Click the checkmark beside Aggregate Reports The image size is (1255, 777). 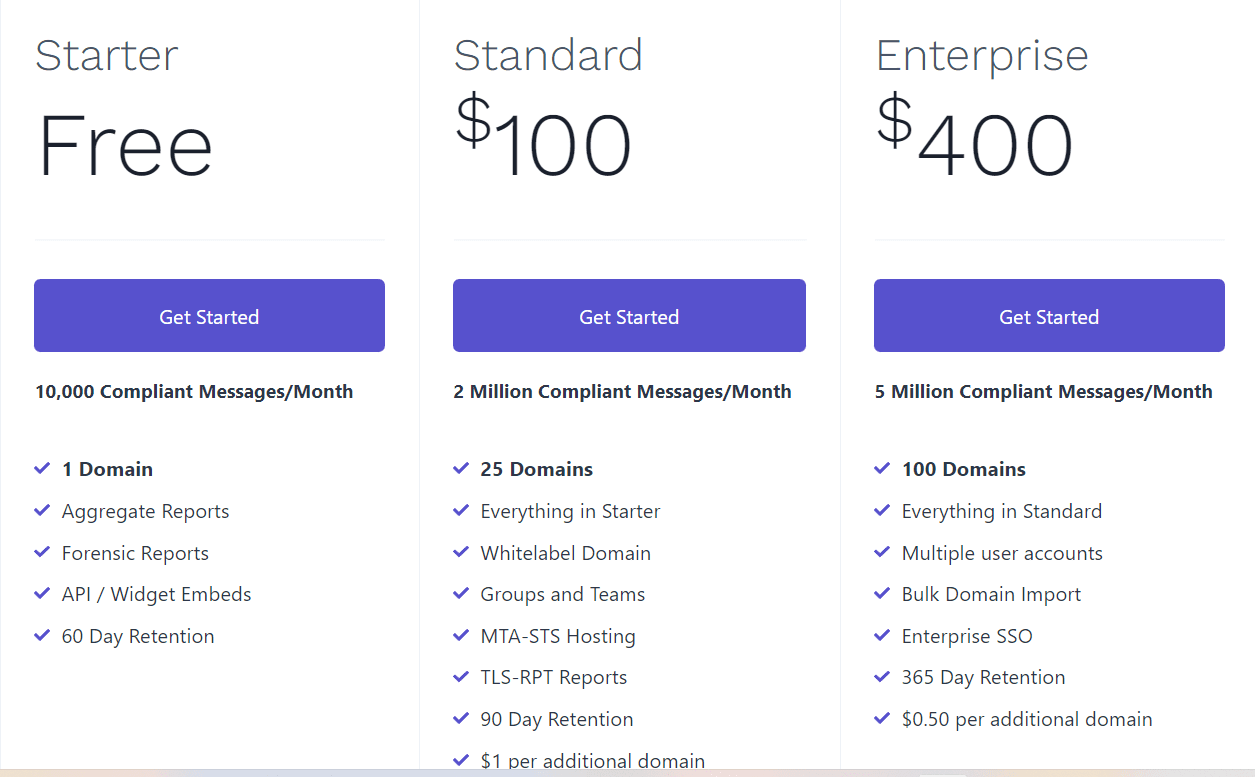[x=42, y=510]
